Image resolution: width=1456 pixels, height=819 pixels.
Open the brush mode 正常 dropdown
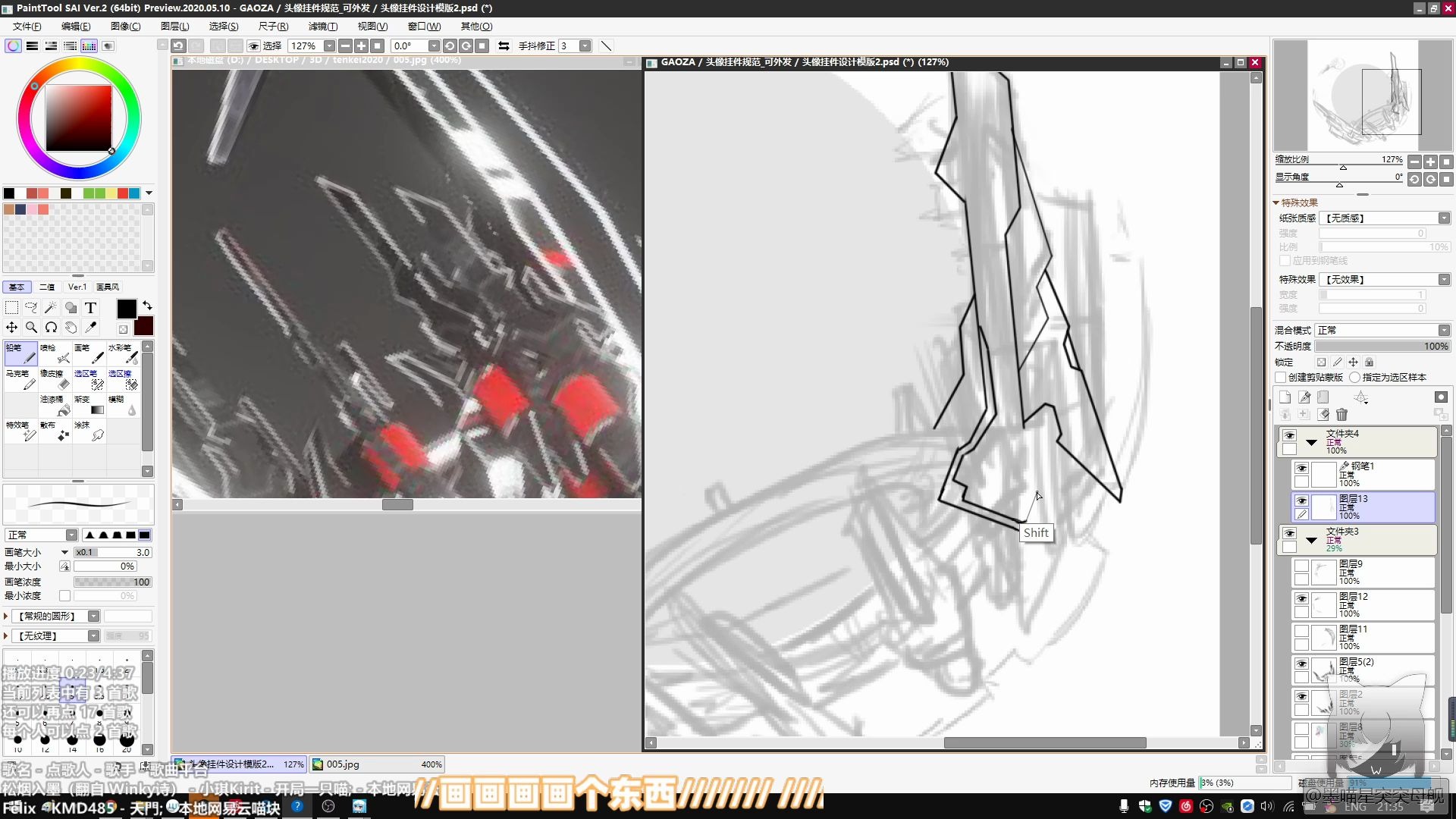[x=71, y=535]
